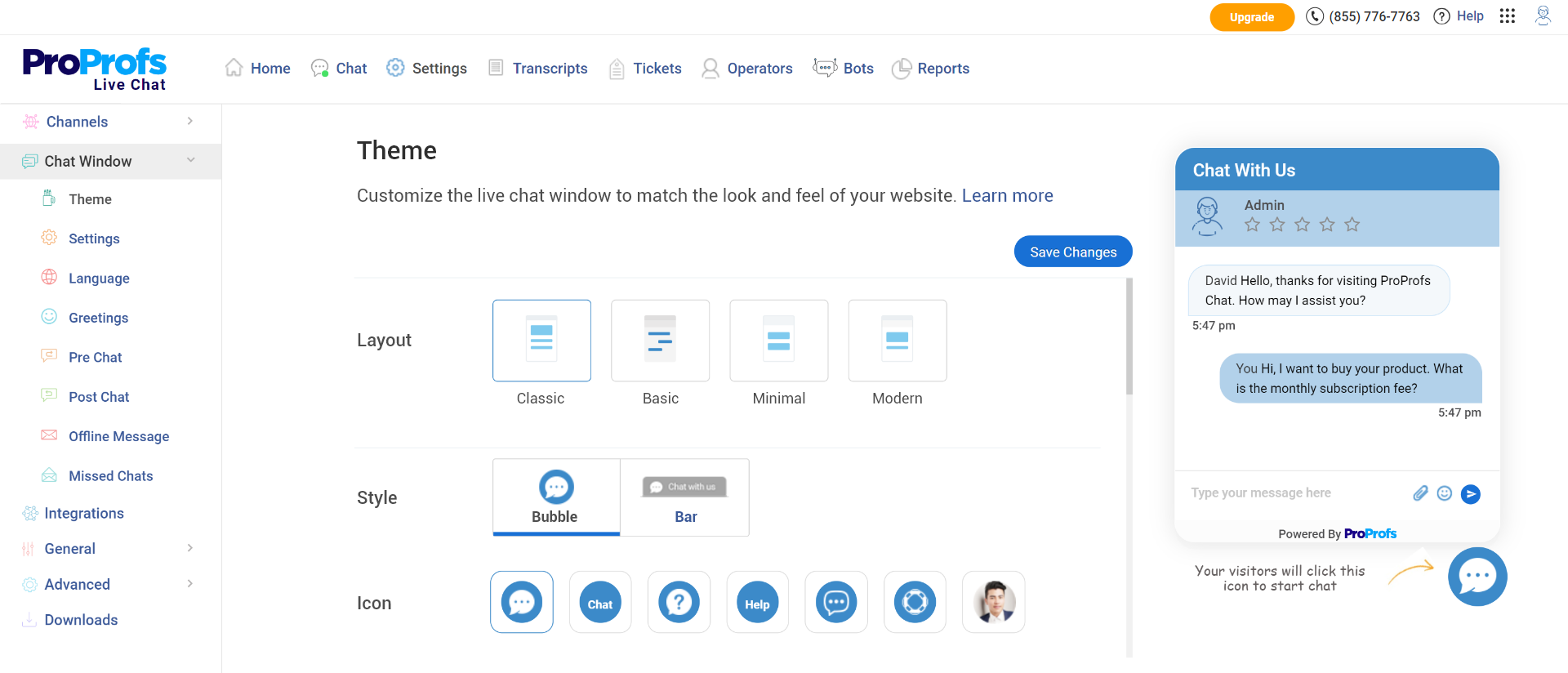Click the attachment paperclip icon in chat preview

point(1420,493)
